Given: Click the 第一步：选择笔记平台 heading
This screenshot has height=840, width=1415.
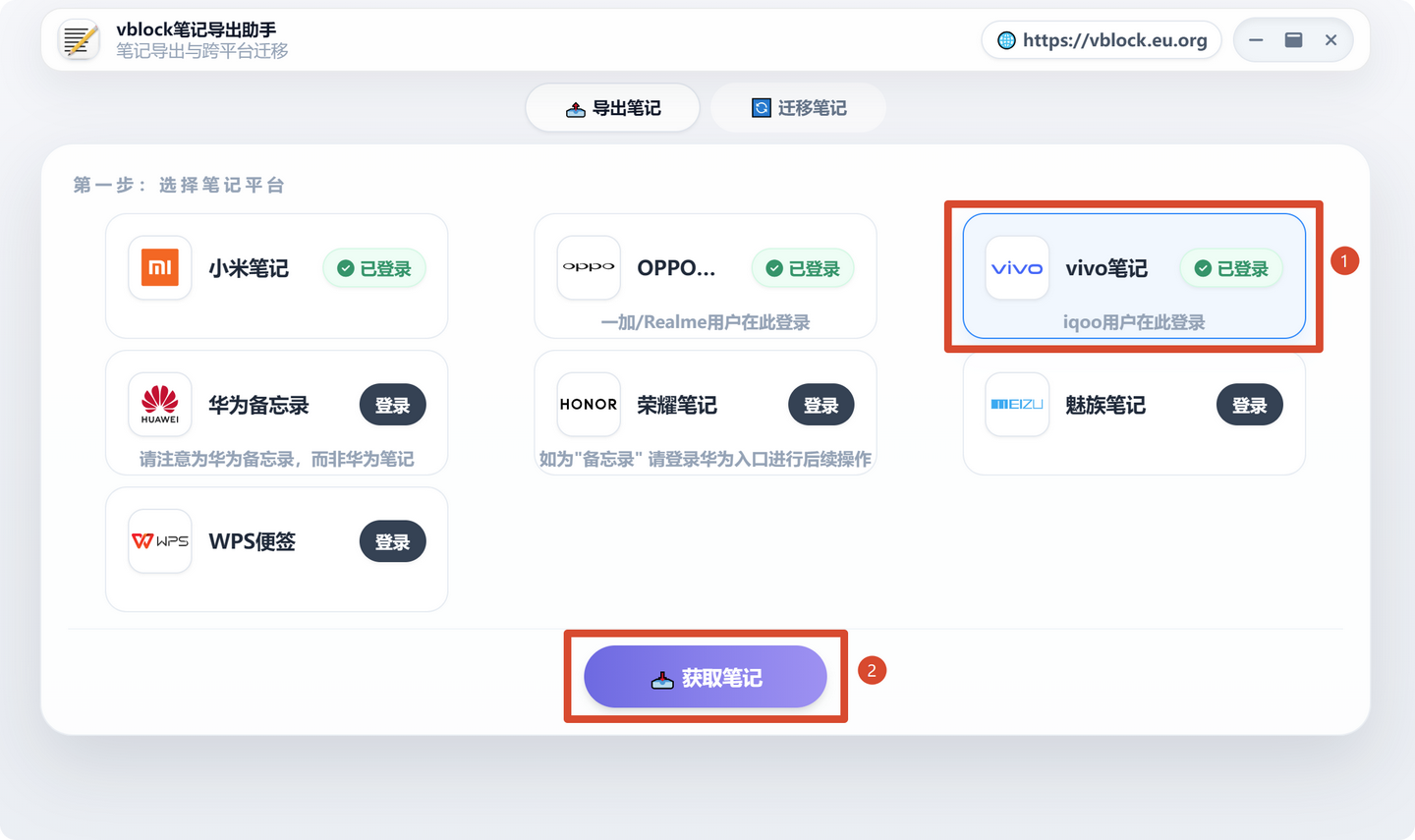Looking at the screenshot, I should [179, 185].
